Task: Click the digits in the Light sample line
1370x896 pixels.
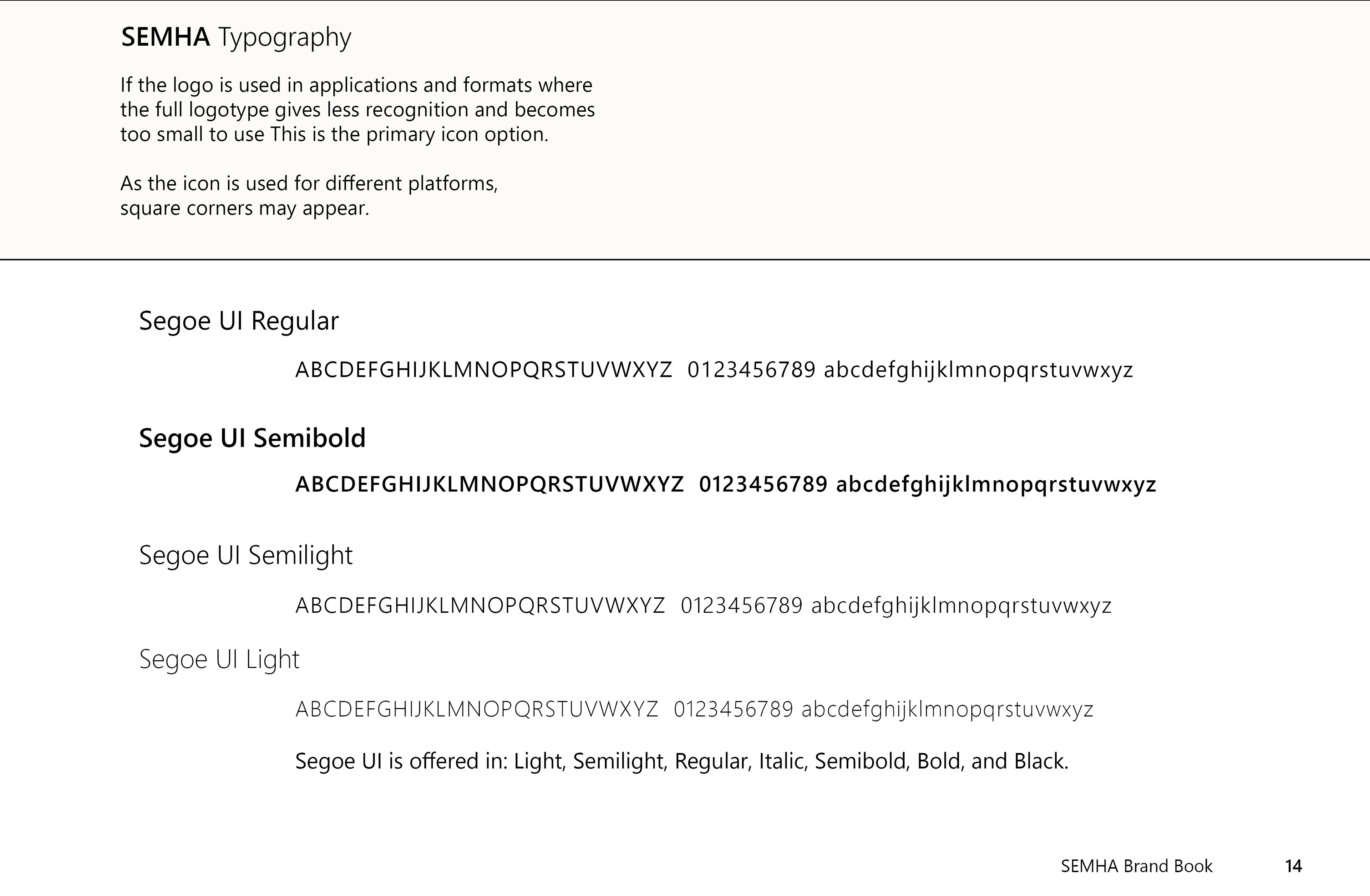Action: pyautogui.click(x=734, y=709)
